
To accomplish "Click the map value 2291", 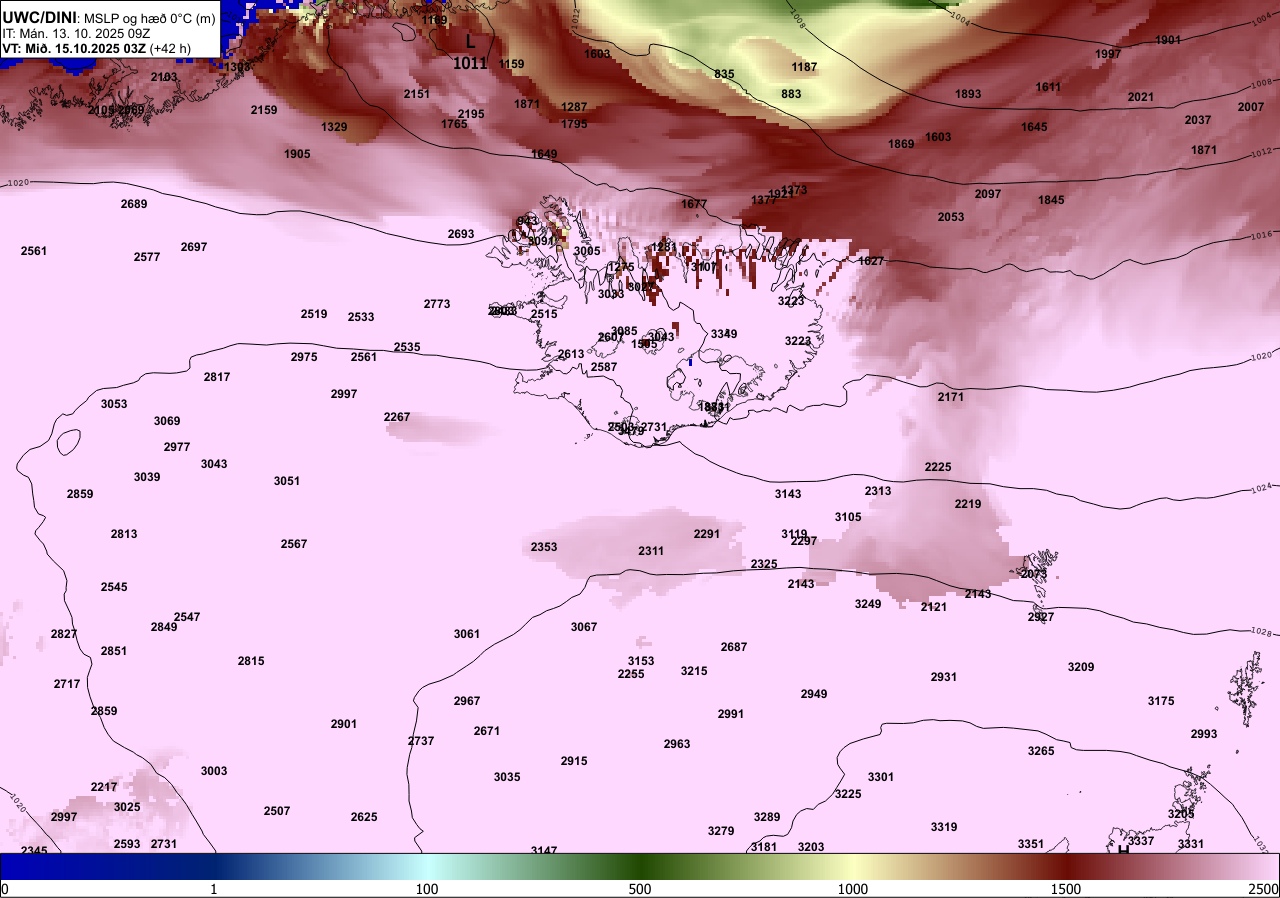I will click(x=707, y=534).
